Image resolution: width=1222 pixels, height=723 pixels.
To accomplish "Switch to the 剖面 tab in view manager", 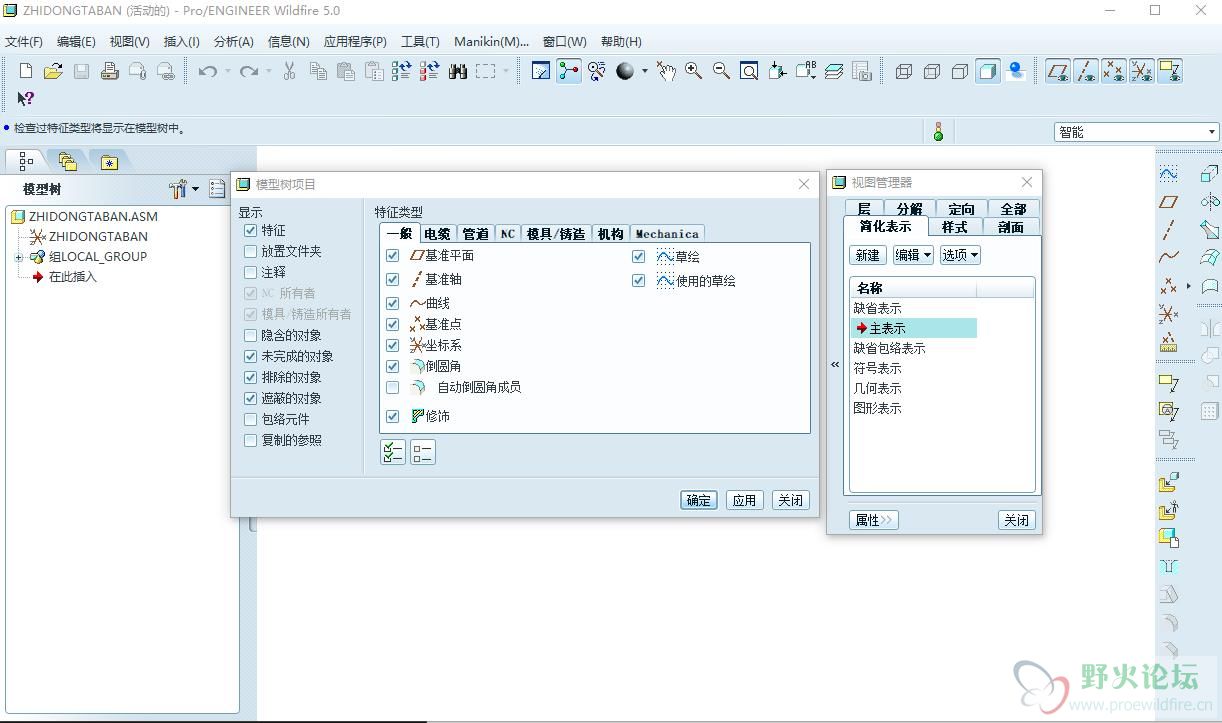I will tap(1011, 227).
